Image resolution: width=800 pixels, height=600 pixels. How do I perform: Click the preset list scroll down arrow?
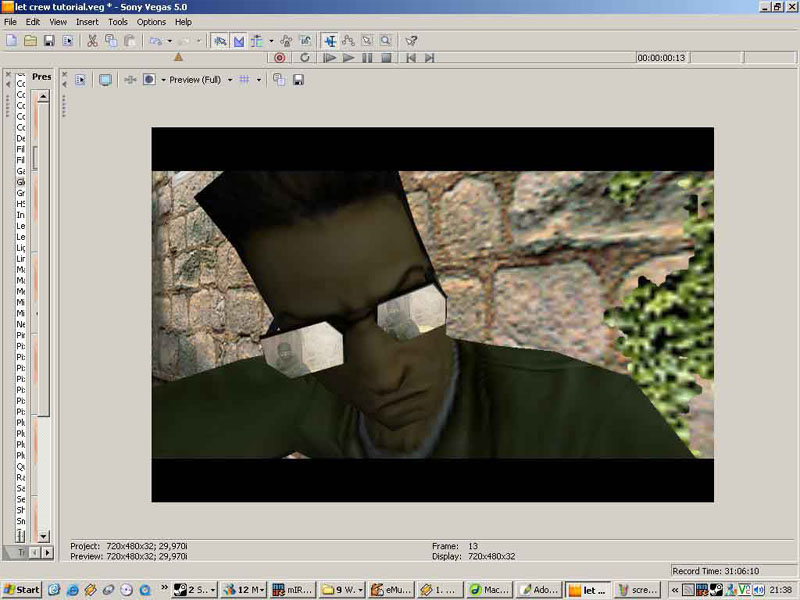point(43,536)
